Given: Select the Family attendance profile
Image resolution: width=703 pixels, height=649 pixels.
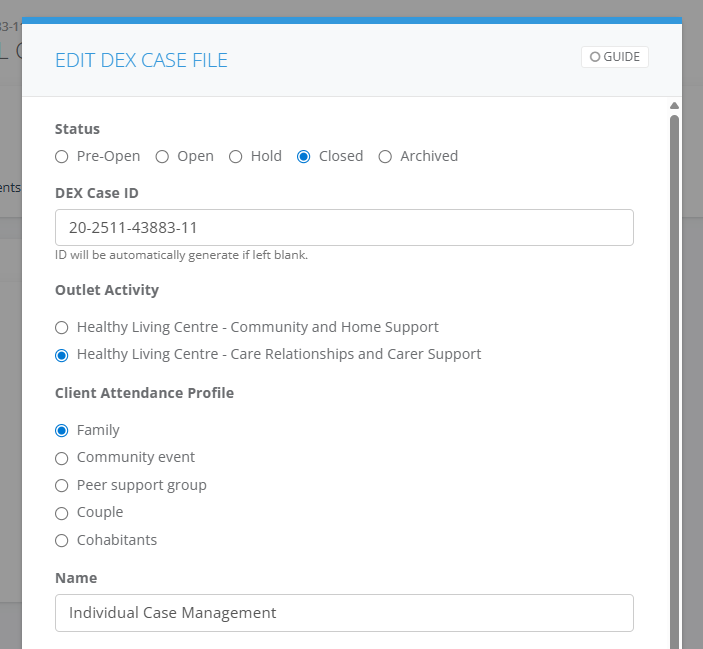Looking at the screenshot, I should (x=62, y=430).
